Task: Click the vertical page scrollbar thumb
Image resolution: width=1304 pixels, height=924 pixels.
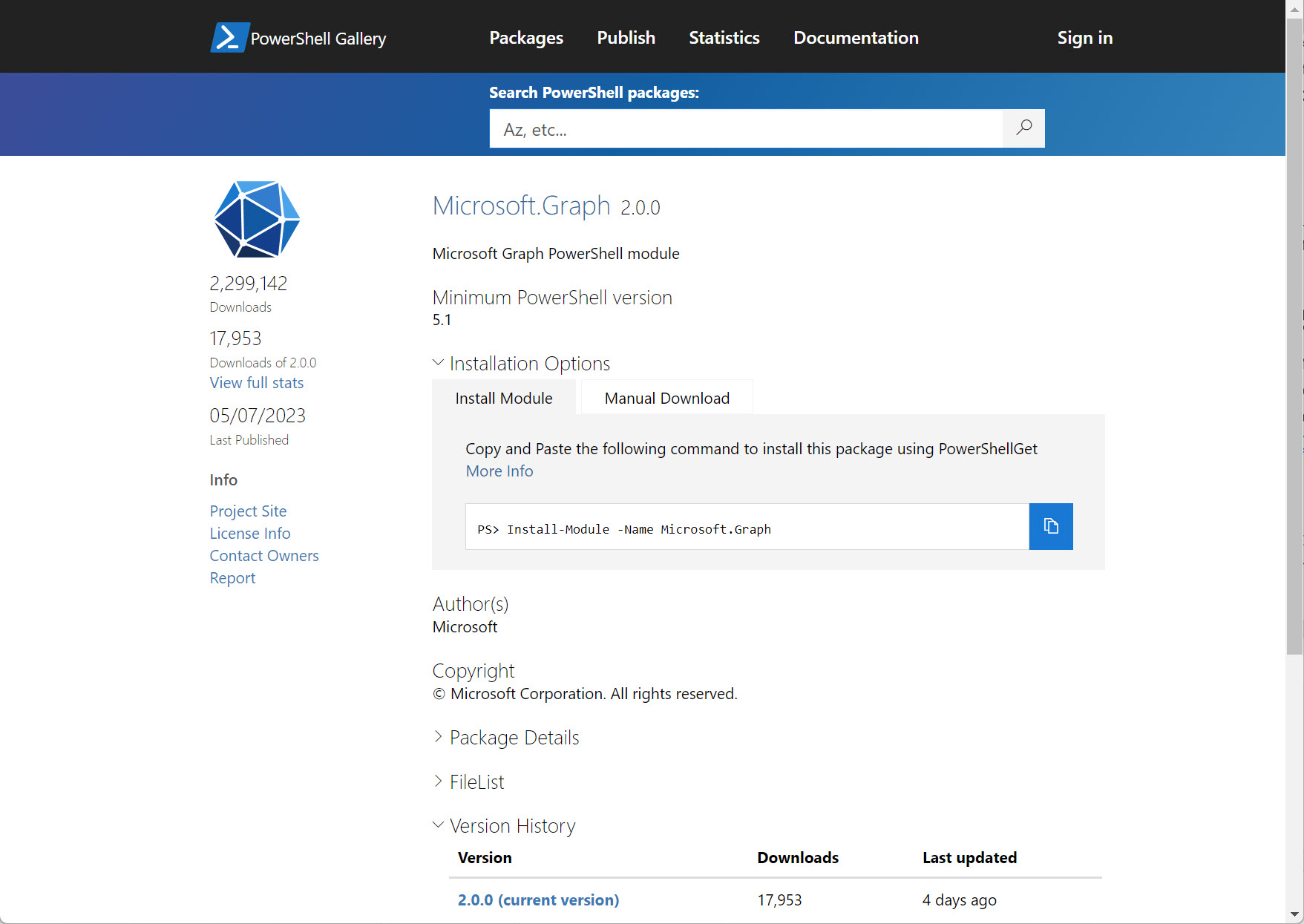Action: [1294, 338]
